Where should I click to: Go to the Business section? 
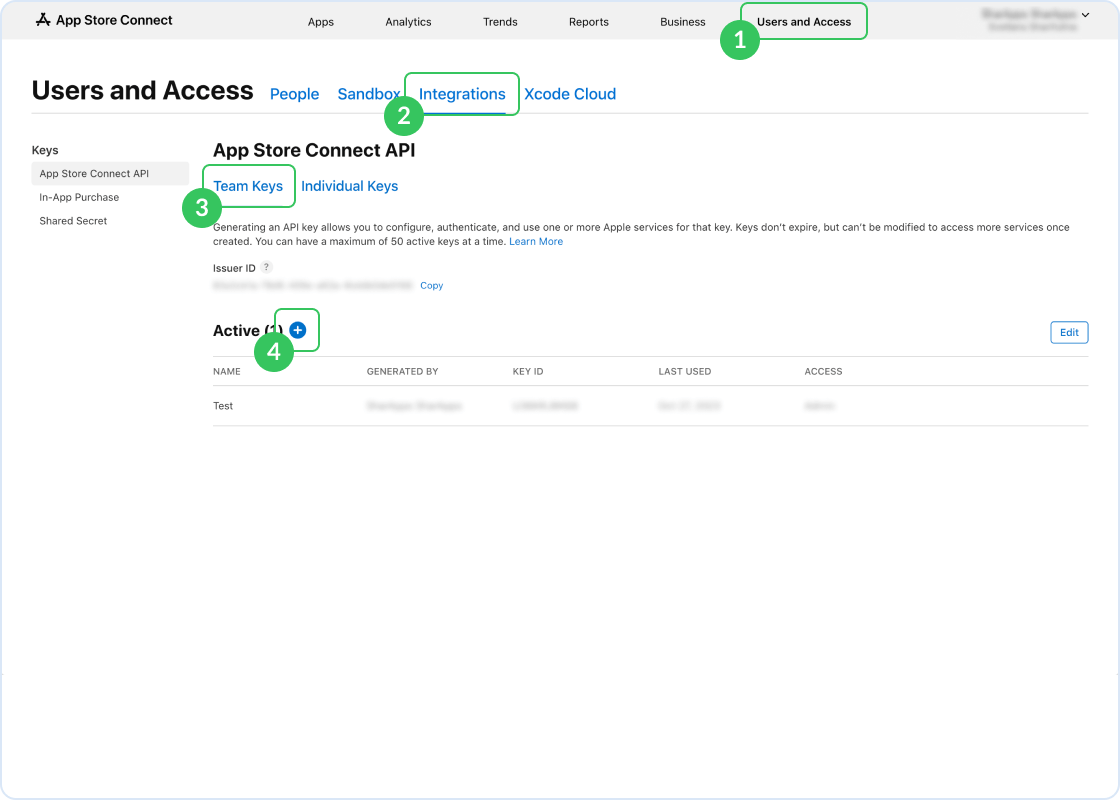(682, 21)
